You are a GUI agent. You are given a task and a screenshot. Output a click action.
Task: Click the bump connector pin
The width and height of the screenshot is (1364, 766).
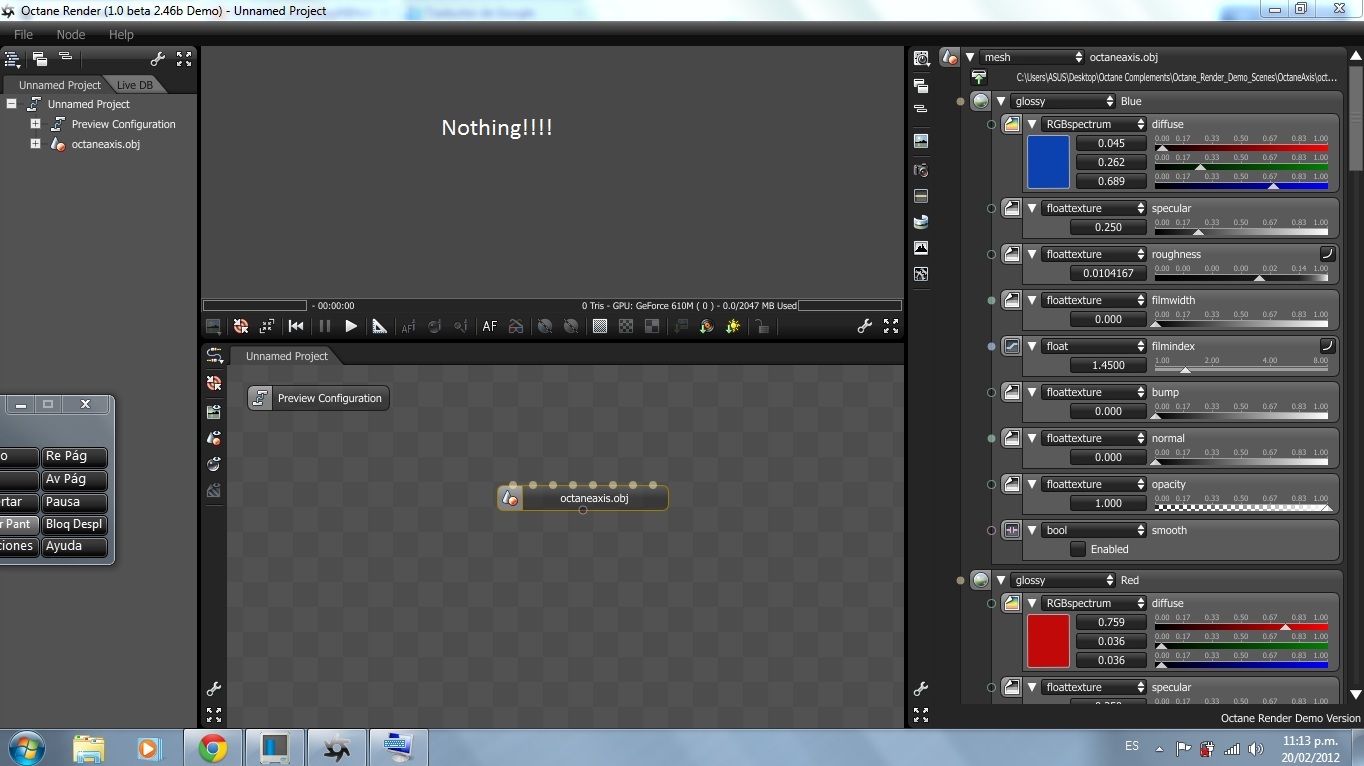click(x=991, y=392)
